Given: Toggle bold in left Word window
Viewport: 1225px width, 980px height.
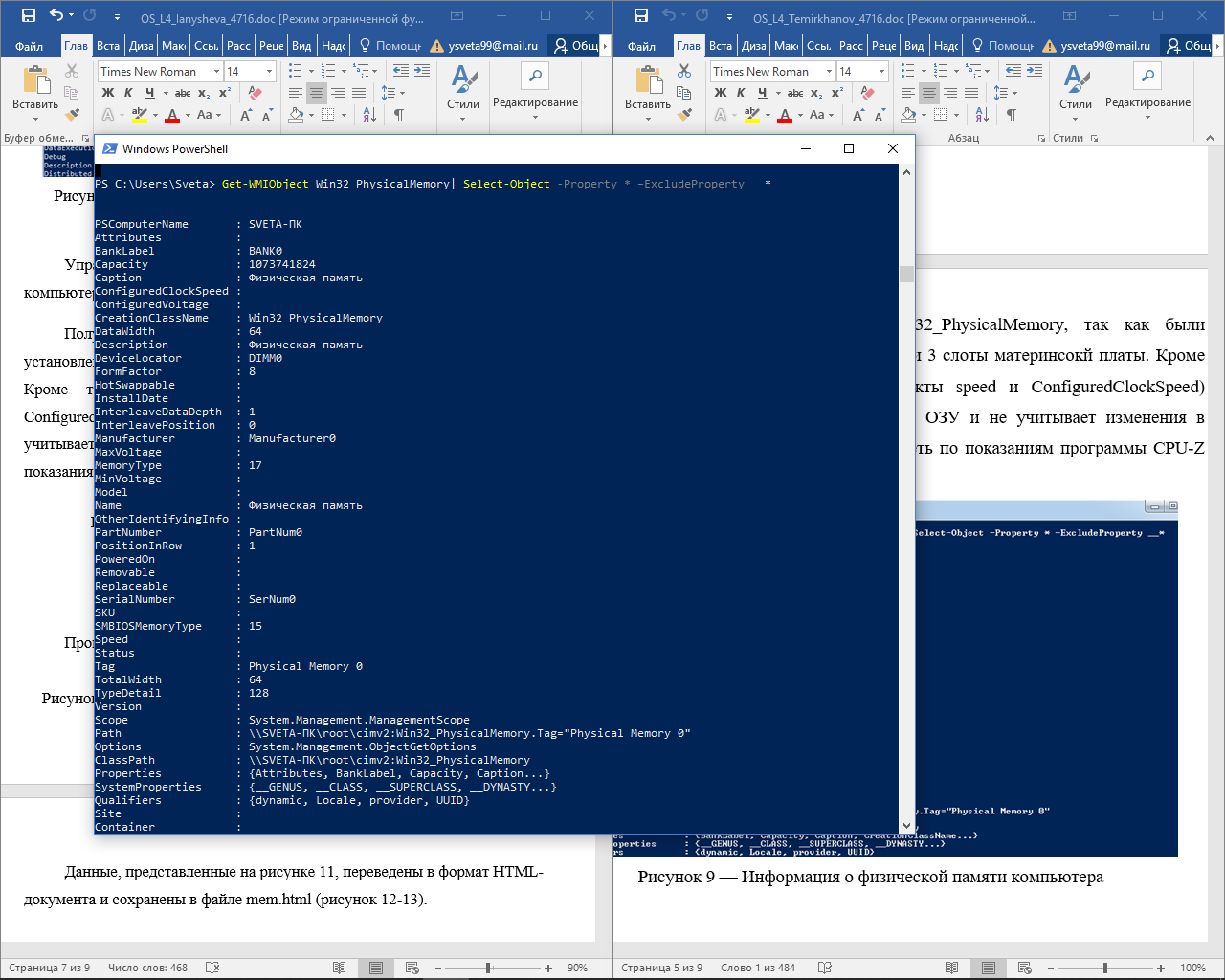Looking at the screenshot, I should coord(108,93).
